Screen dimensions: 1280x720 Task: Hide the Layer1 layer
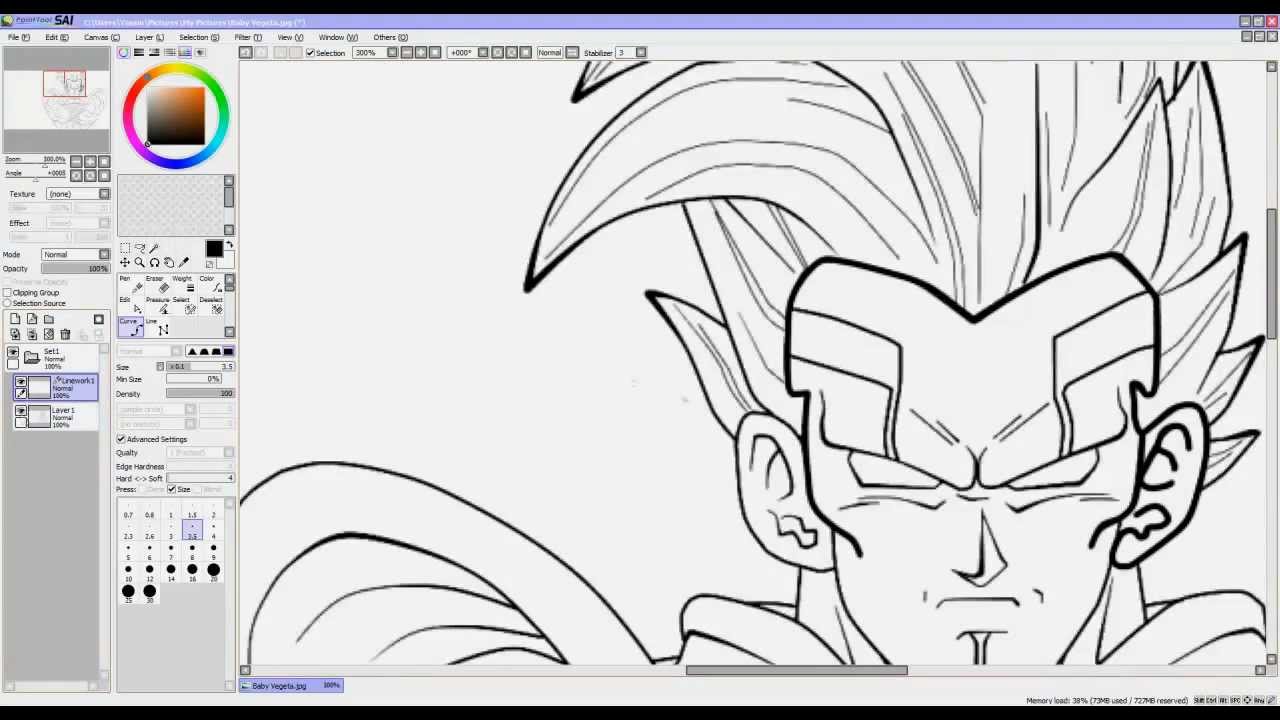pos(20,411)
